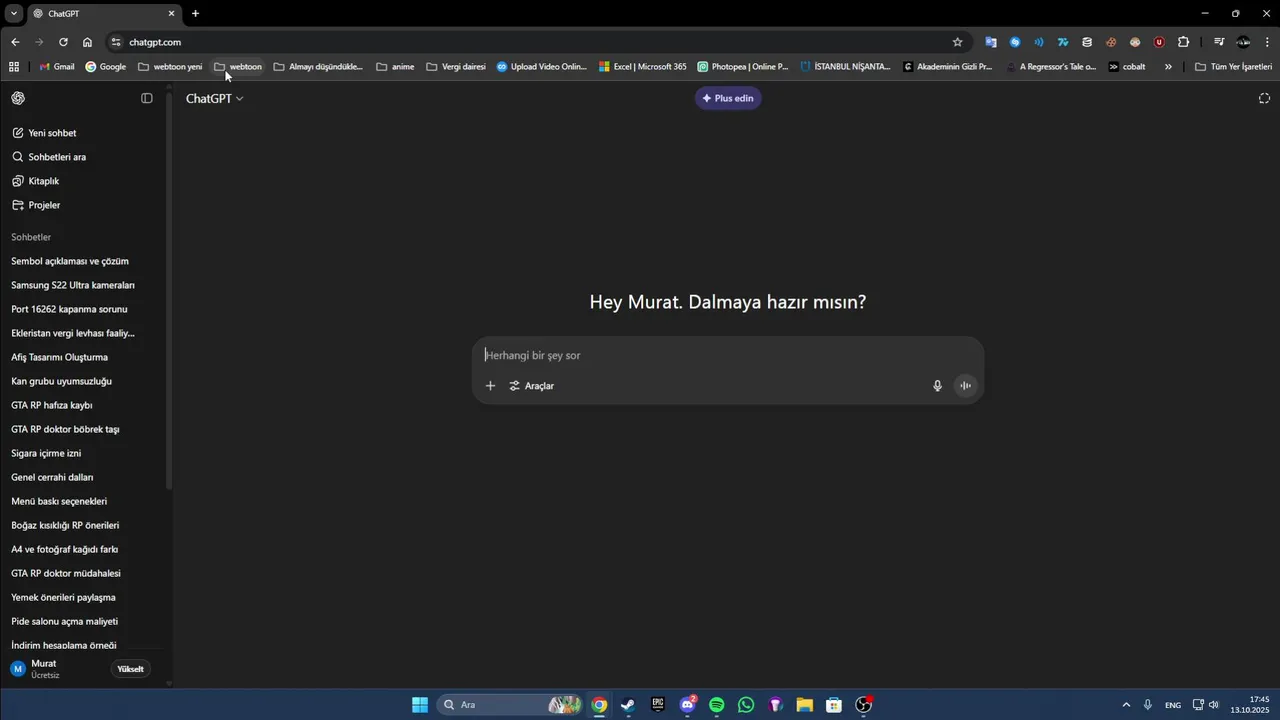Click the Shazam extension icon

1015,42
